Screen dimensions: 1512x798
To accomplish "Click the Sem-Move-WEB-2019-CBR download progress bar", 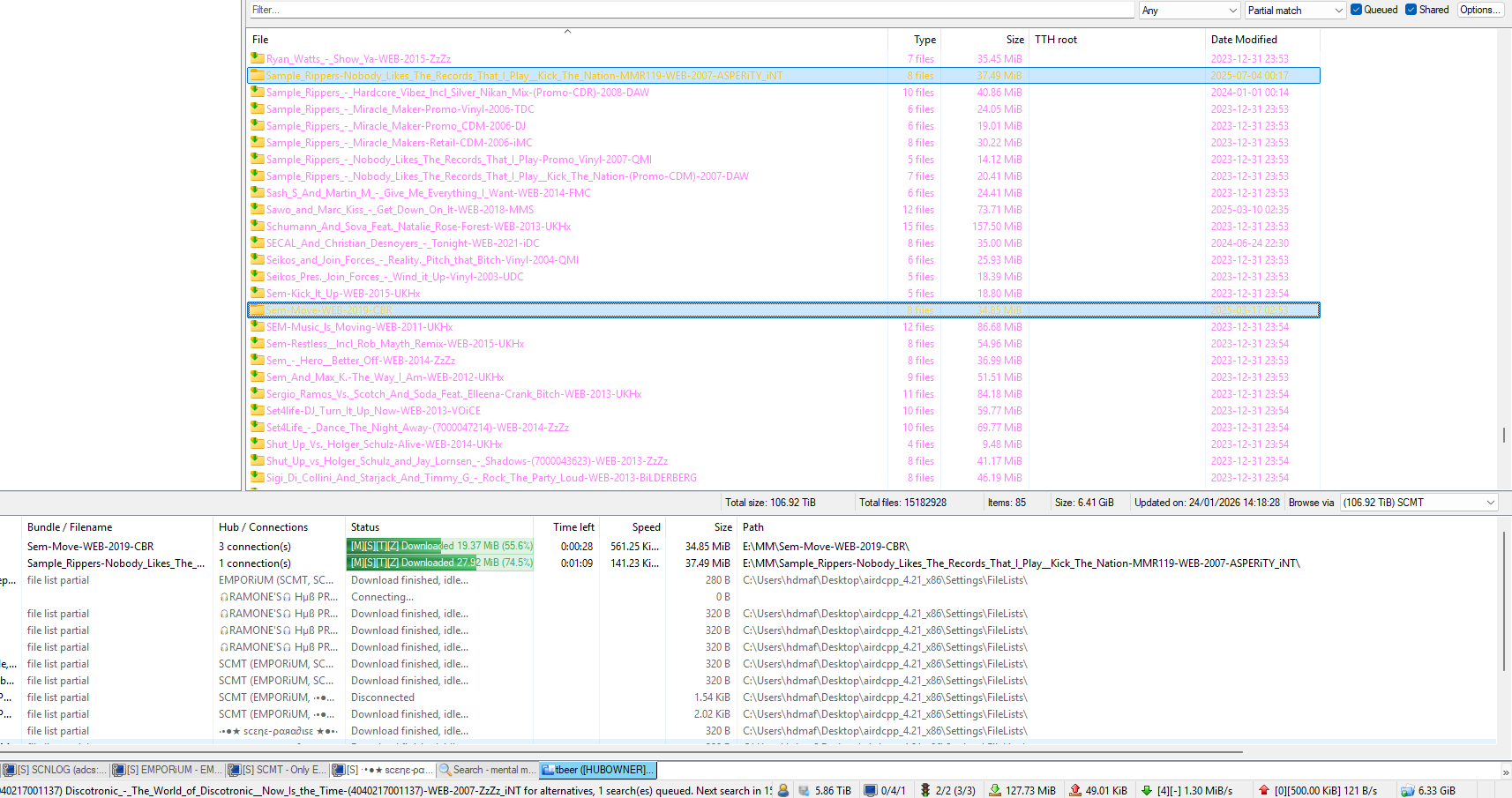I will pyautogui.click(x=440, y=546).
